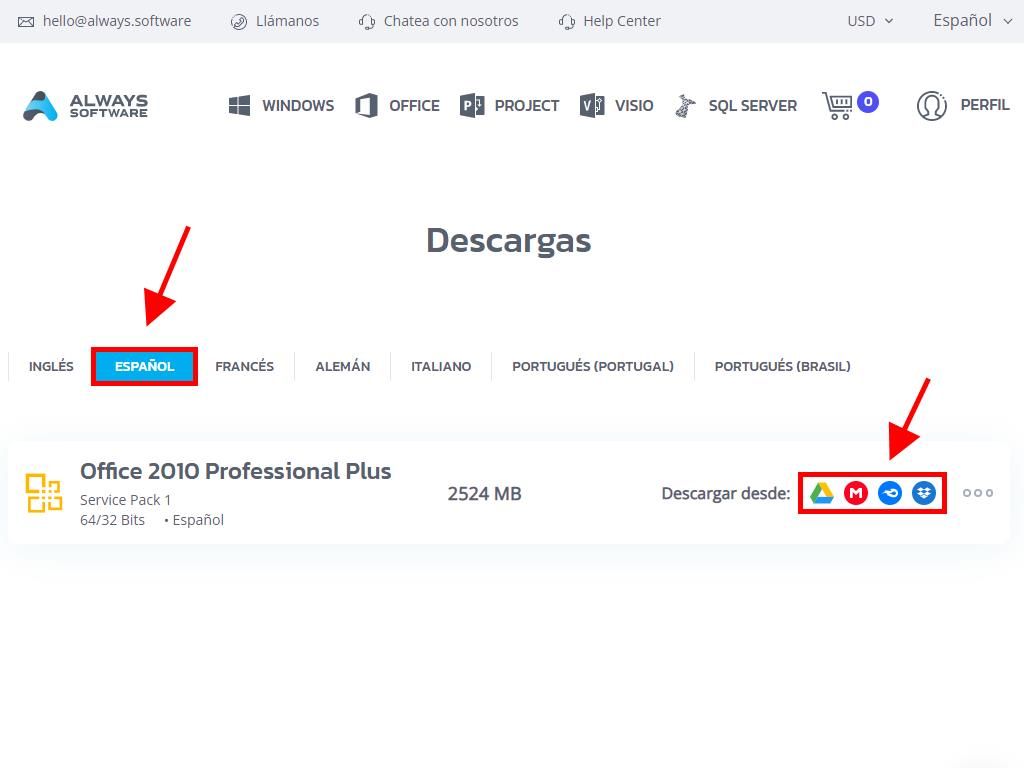The height and width of the screenshot is (768, 1024).
Task: Open the shopping cart icon
Action: coord(838,105)
